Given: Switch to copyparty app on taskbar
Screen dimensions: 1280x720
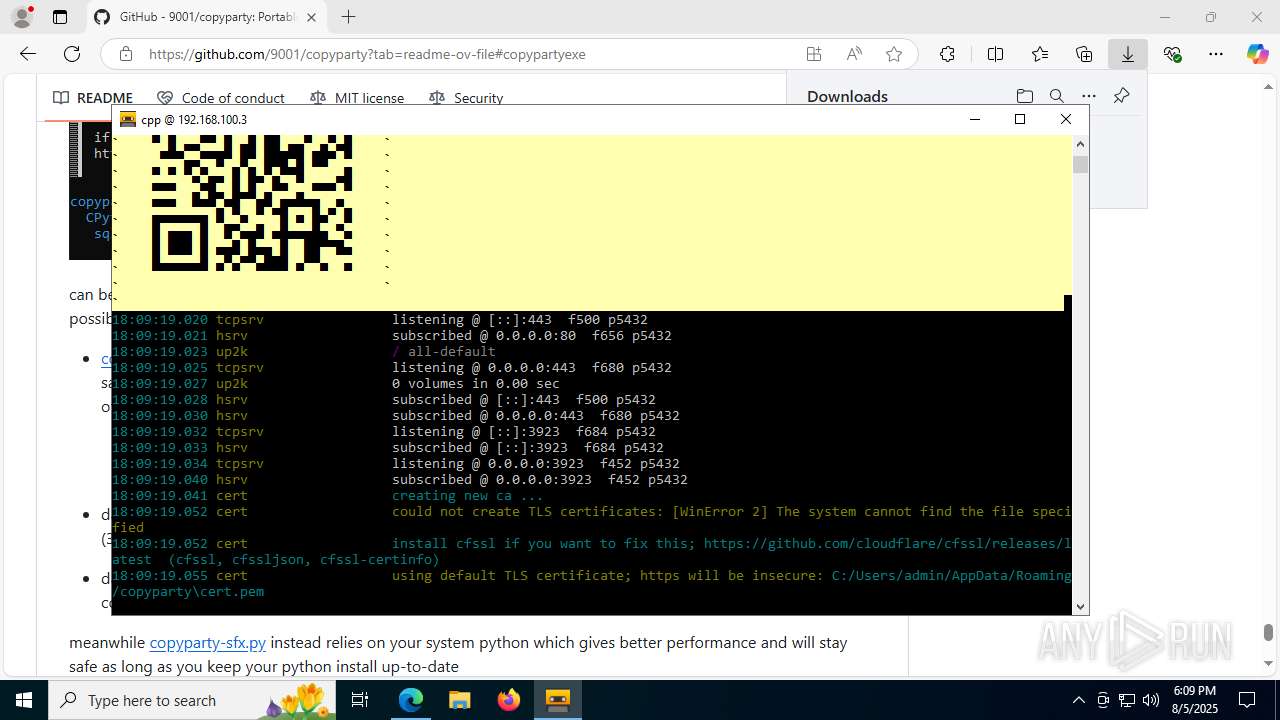Looking at the screenshot, I should pyautogui.click(x=557, y=700).
